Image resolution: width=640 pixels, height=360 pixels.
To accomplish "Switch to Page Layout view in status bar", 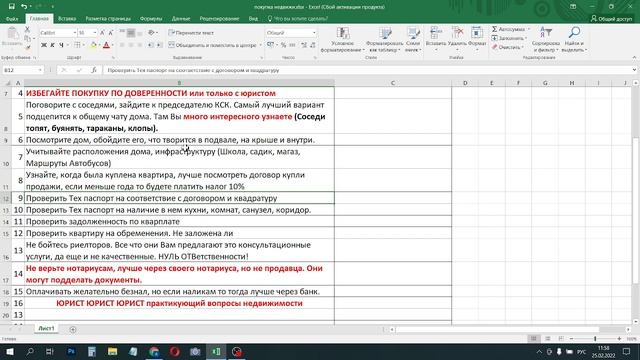I will coord(547,339).
